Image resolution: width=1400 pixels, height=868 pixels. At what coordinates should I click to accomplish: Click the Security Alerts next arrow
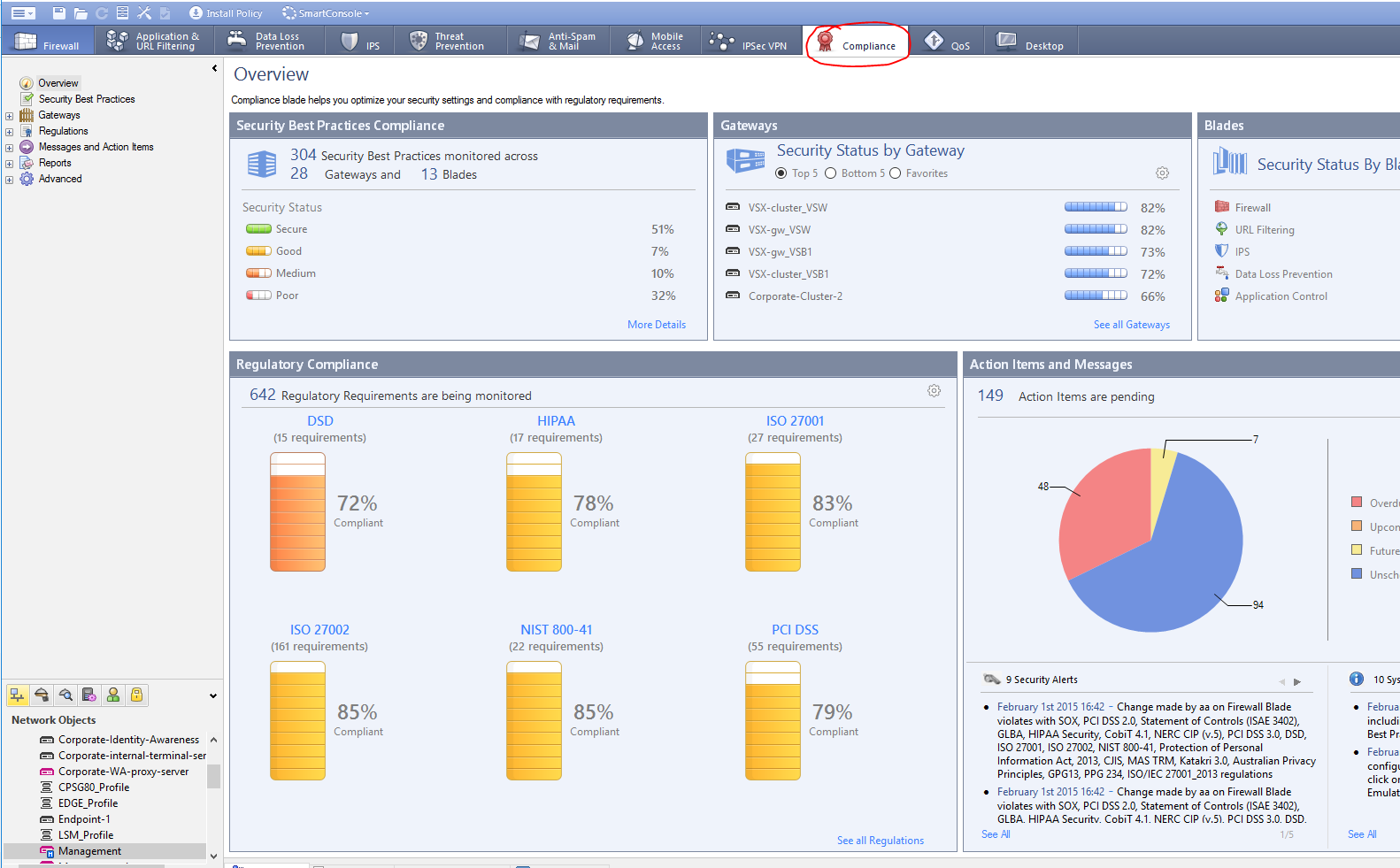pyautogui.click(x=1297, y=681)
